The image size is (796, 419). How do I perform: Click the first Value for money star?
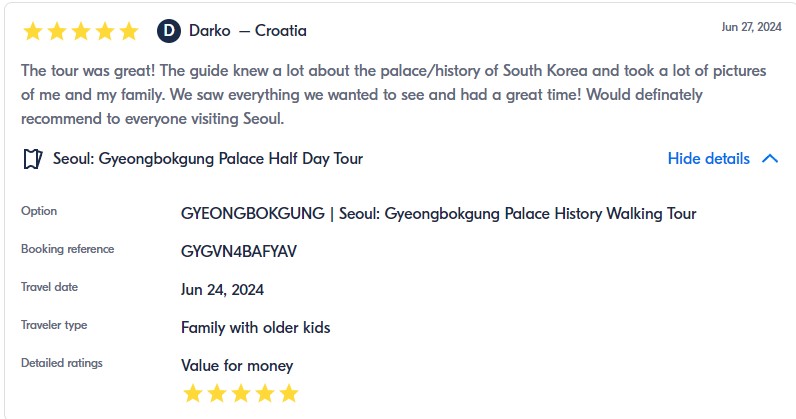tap(193, 393)
